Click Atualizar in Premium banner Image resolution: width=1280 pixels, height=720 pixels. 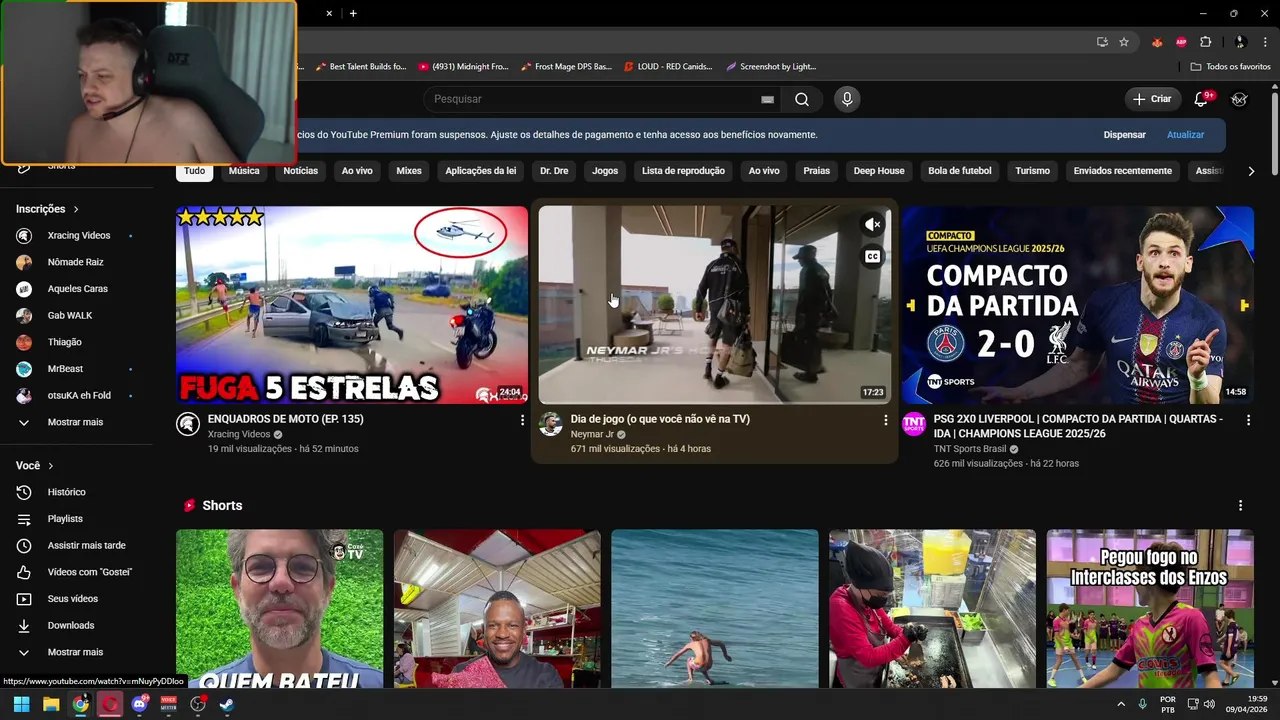tap(1185, 135)
